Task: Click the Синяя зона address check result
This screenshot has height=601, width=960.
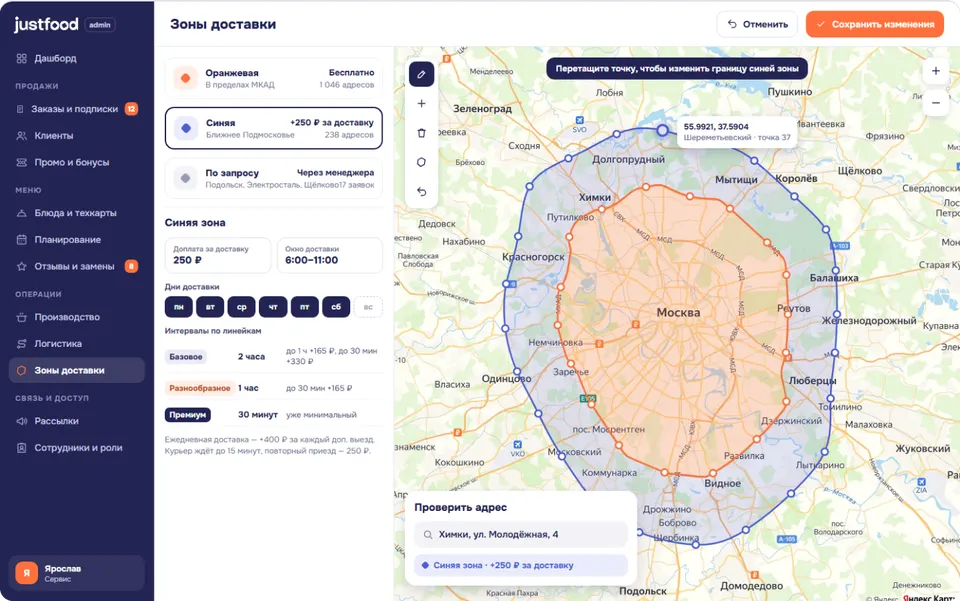Action: (521, 566)
